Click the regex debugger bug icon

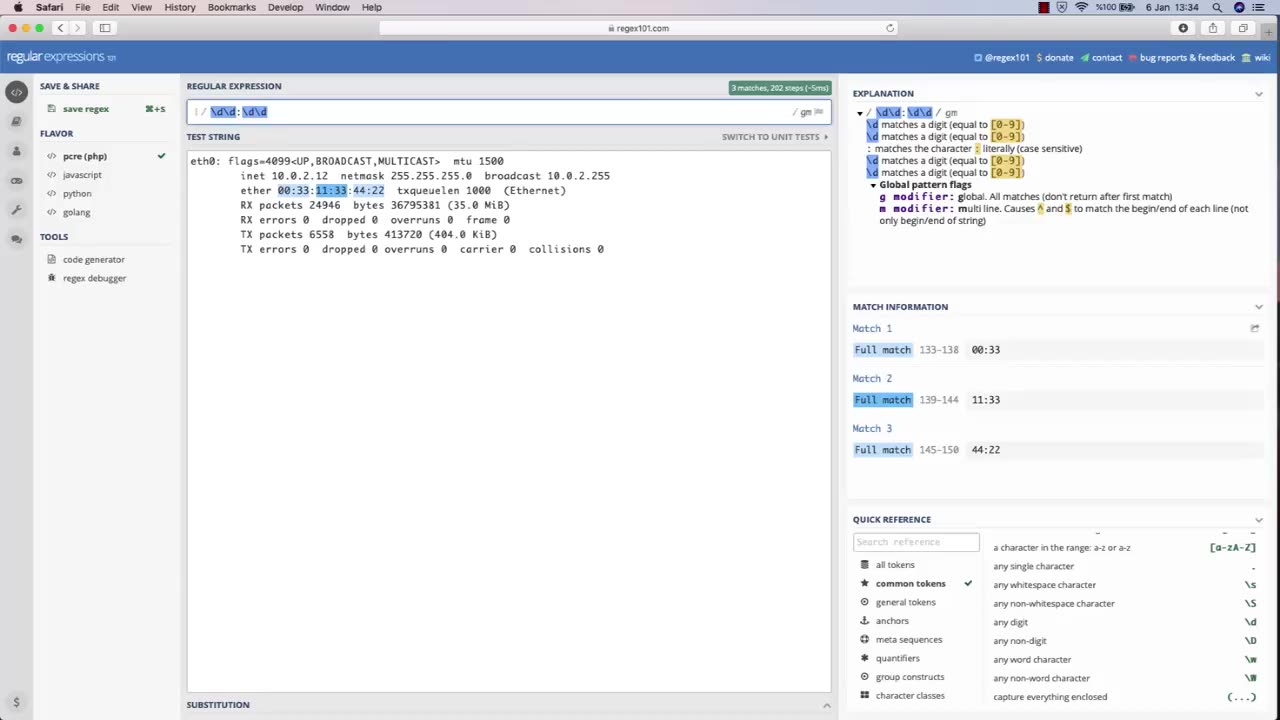53,278
